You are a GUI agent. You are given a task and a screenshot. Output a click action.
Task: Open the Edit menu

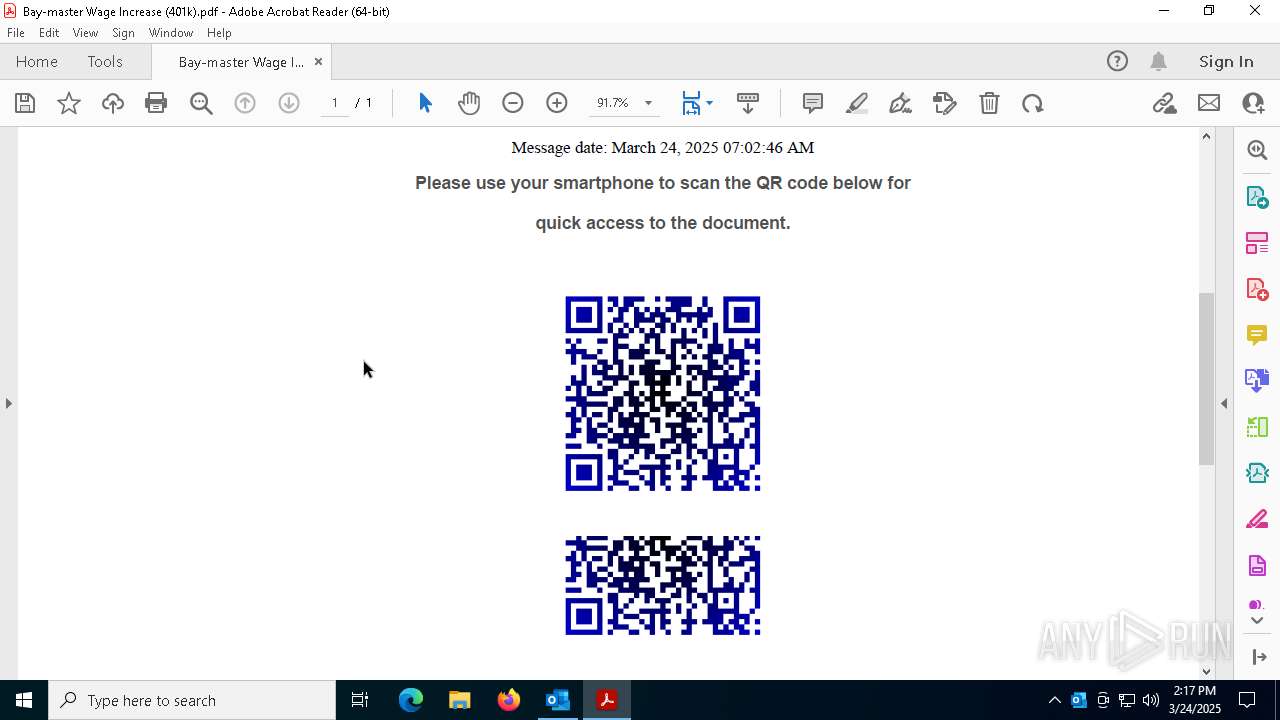coord(49,33)
